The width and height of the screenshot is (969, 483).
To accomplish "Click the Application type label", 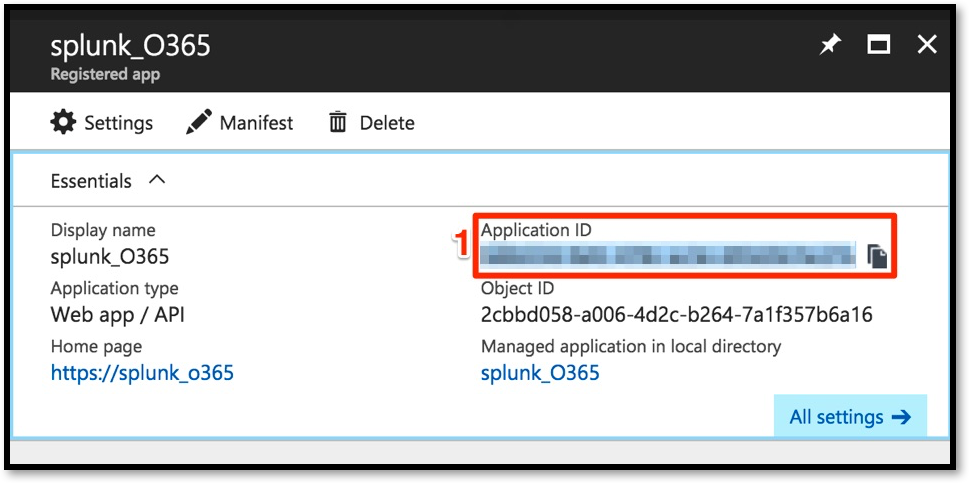I will [x=114, y=288].
